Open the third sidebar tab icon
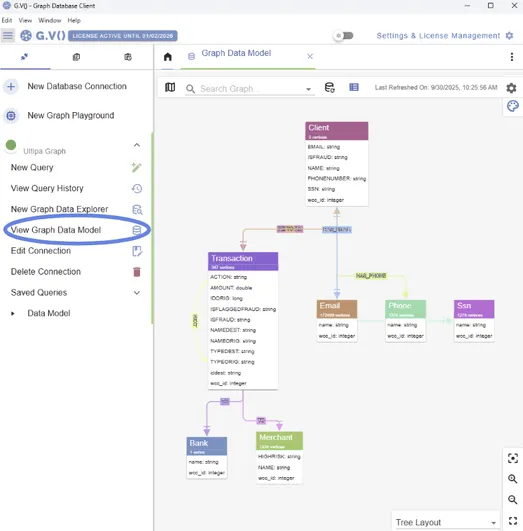The image size is (523, 531). (x=128, y=57)
